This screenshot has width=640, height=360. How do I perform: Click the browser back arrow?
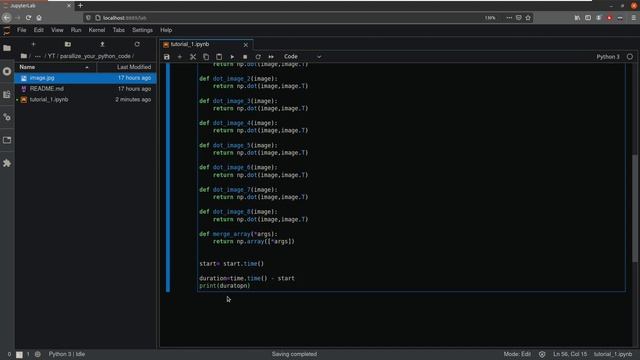(x=7, y=18)
